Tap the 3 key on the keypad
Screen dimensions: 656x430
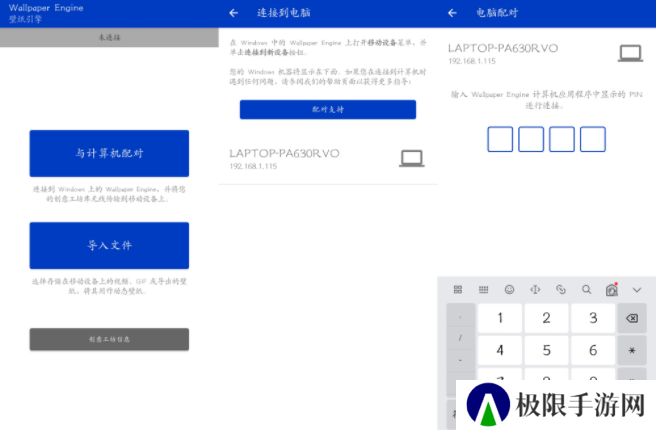coord(593,318)
